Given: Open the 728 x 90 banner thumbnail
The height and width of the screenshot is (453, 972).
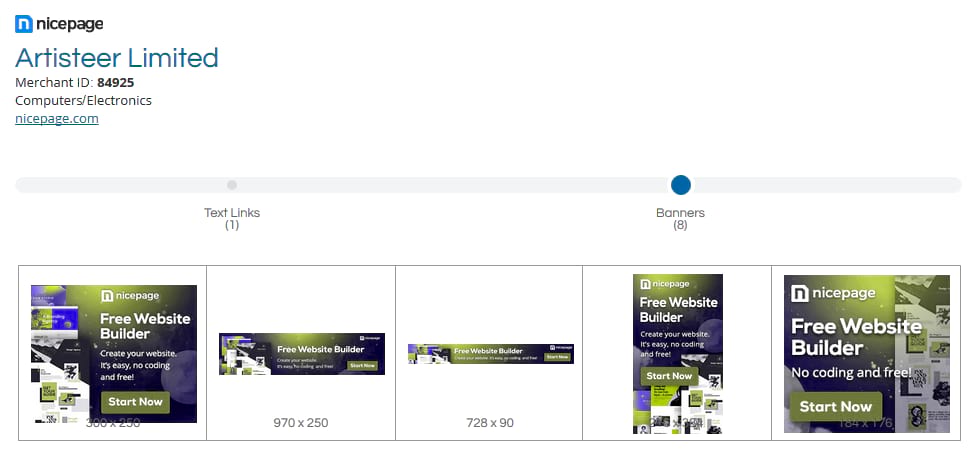Looking at the screenshot, I should pos(490,353).
